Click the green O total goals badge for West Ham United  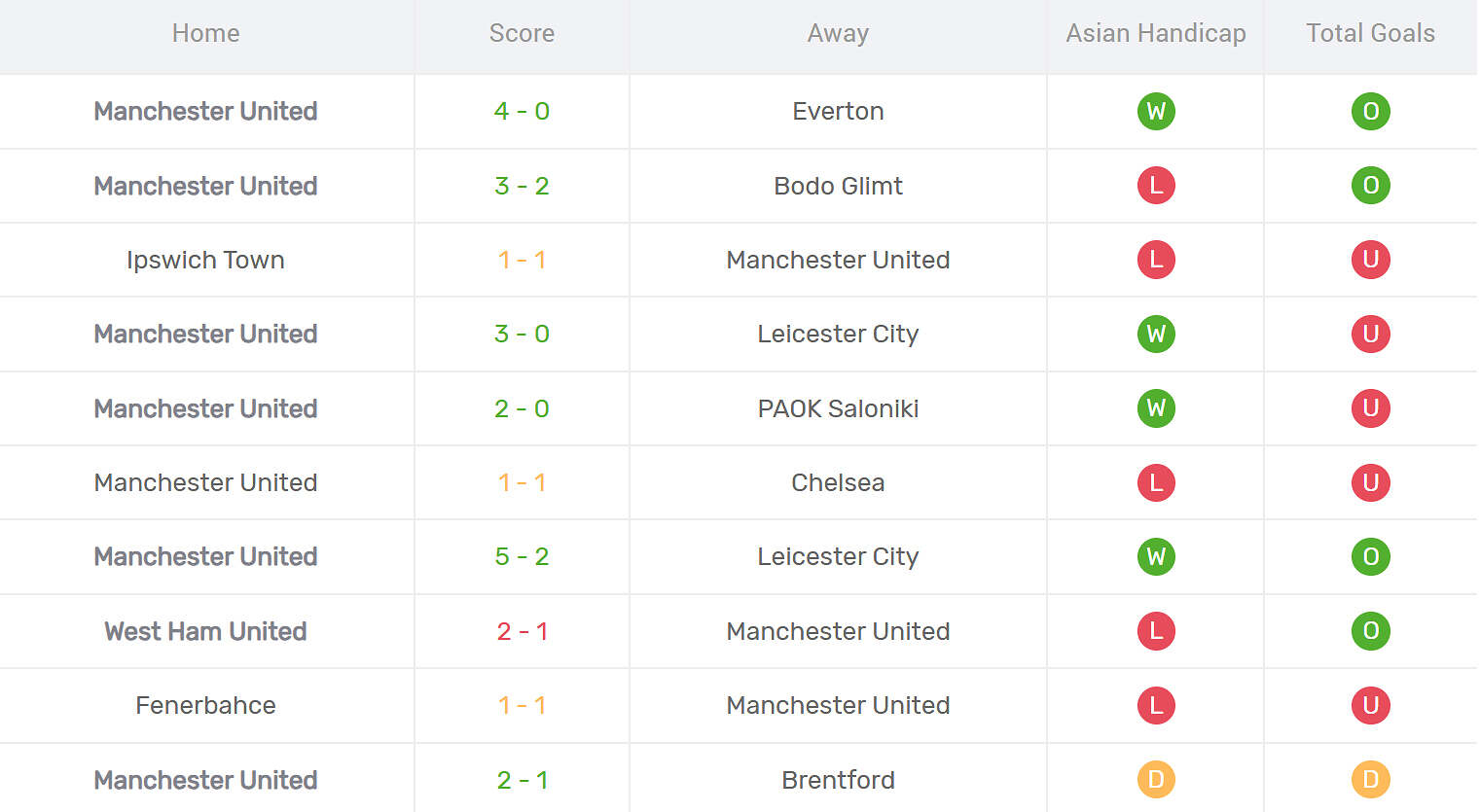tap(1370, 631)
